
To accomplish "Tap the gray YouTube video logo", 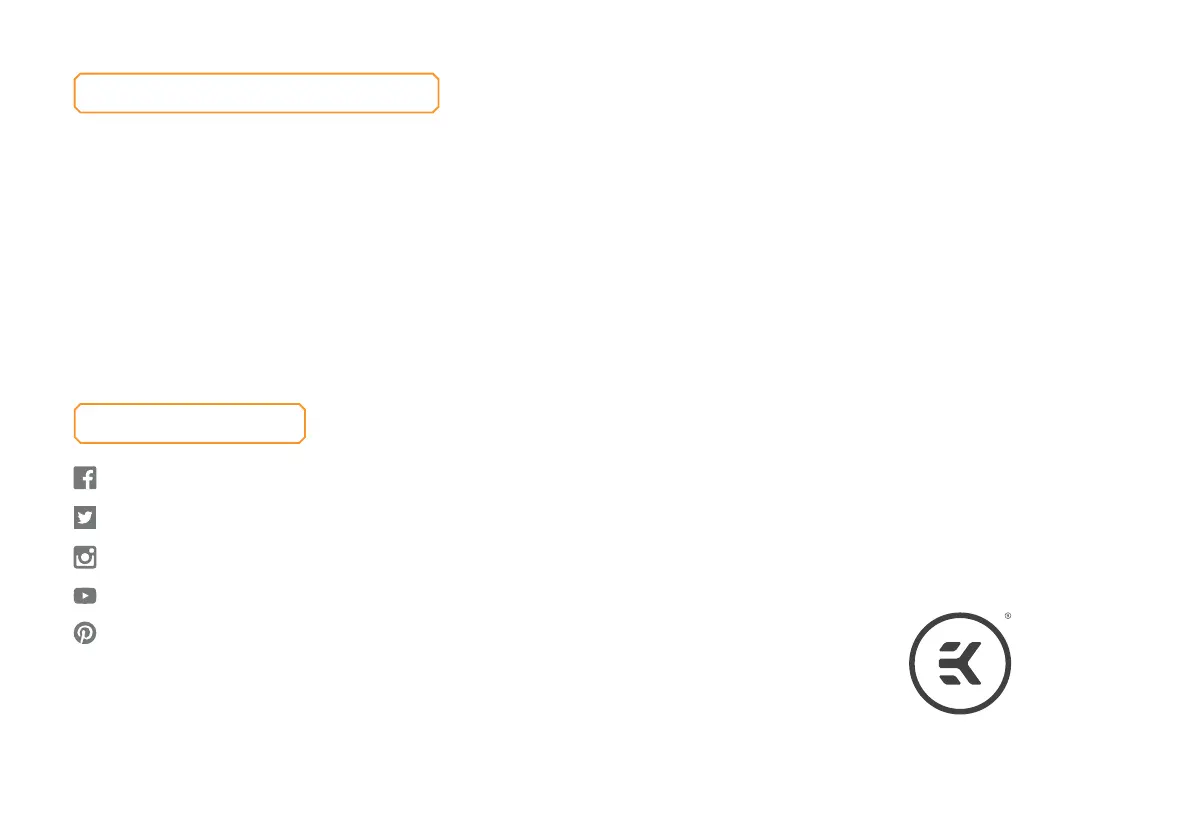I will [85, 596].
